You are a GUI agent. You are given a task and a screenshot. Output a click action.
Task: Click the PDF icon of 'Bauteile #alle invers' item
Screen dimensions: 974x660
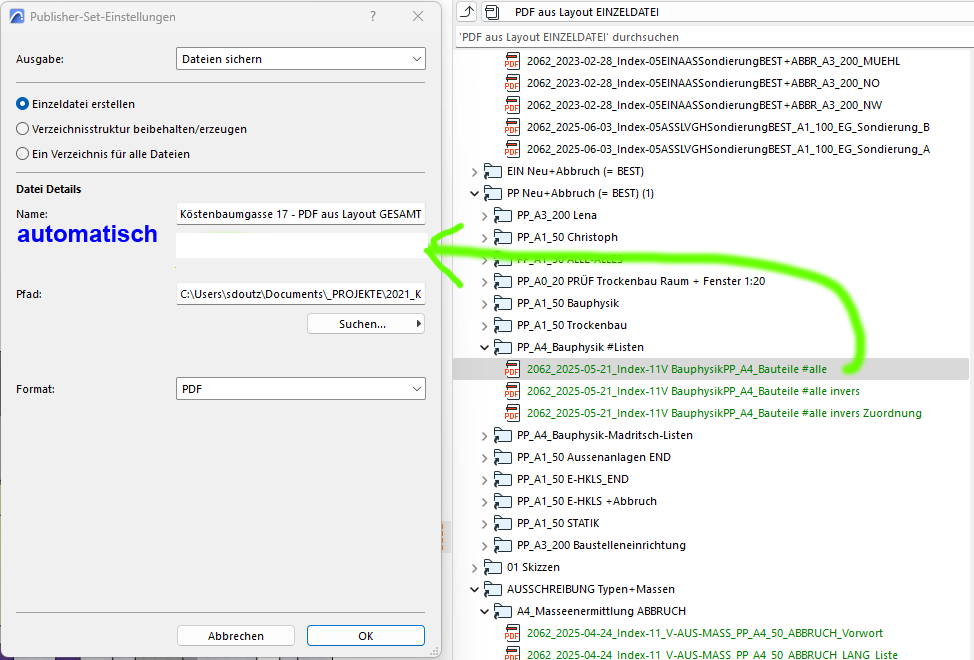click(512, 391)
